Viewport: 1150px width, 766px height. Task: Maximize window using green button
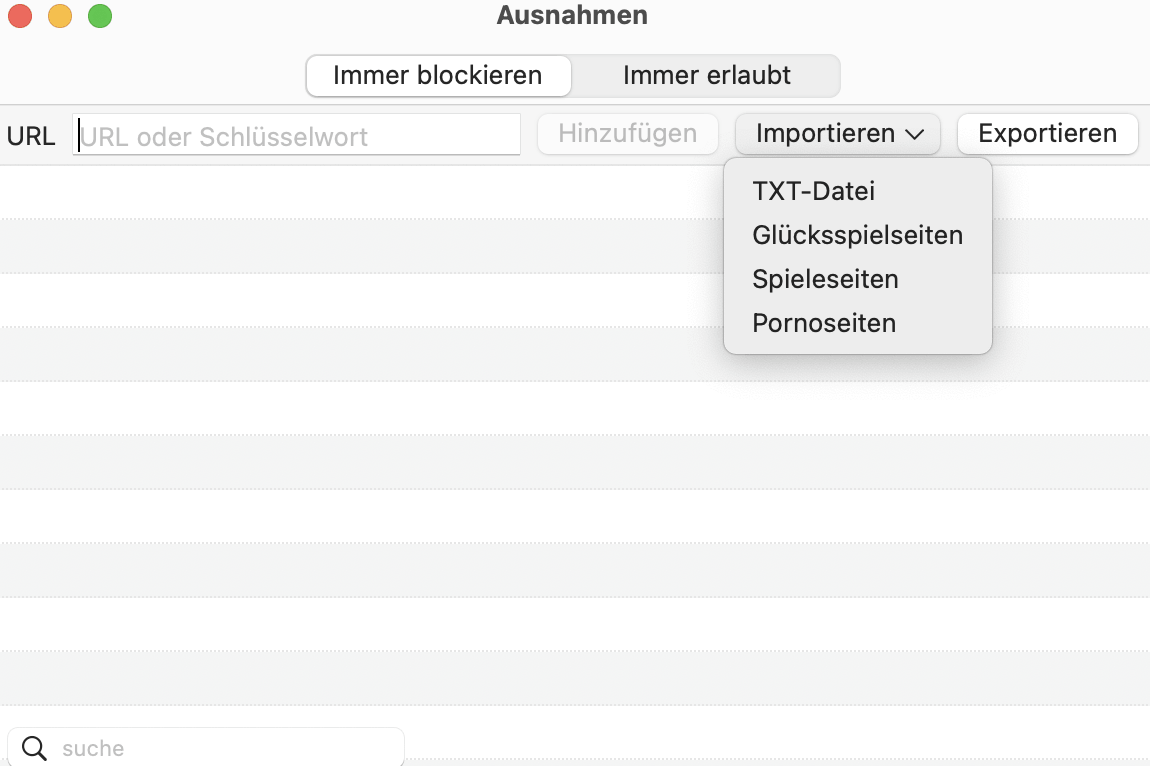100,15
